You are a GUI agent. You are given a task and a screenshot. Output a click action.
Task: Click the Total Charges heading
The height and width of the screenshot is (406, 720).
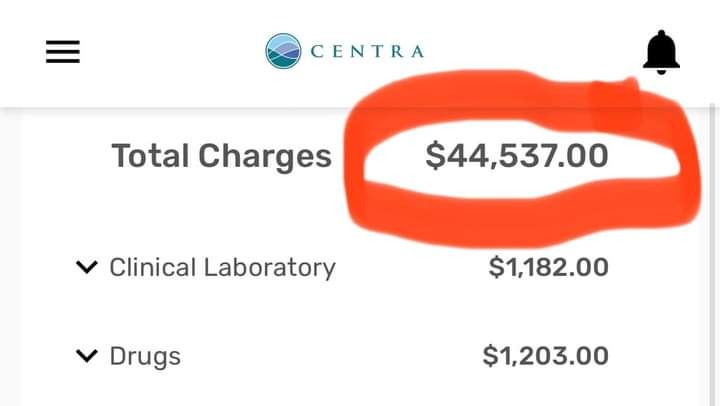221,156
